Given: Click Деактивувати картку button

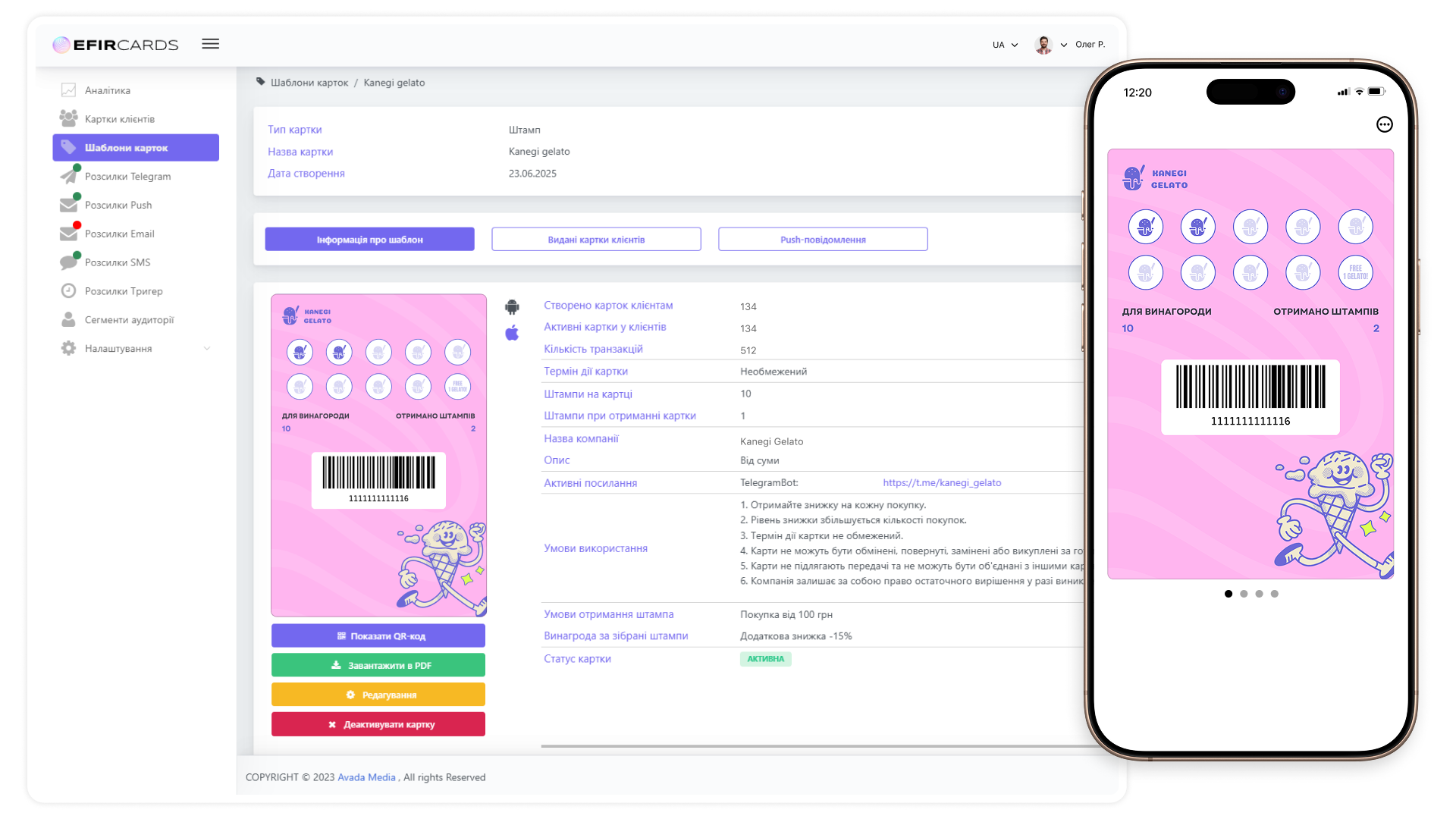Looking at the screenshot, I should [378, 724].
